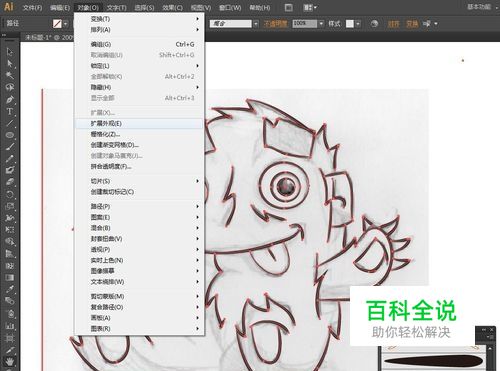The height and width of the screenshot is (371, 500).
Task: Choose 创建裁切标记(C) menu entry
Action: [139, 192]
